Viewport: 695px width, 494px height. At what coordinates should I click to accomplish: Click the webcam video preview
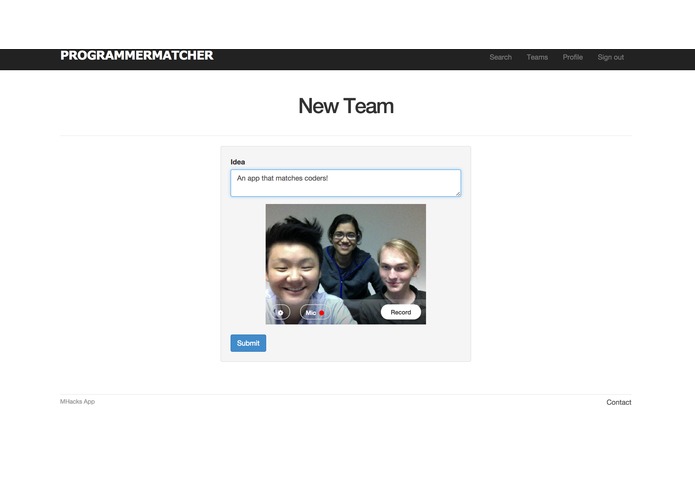click(x=346, y=264)
